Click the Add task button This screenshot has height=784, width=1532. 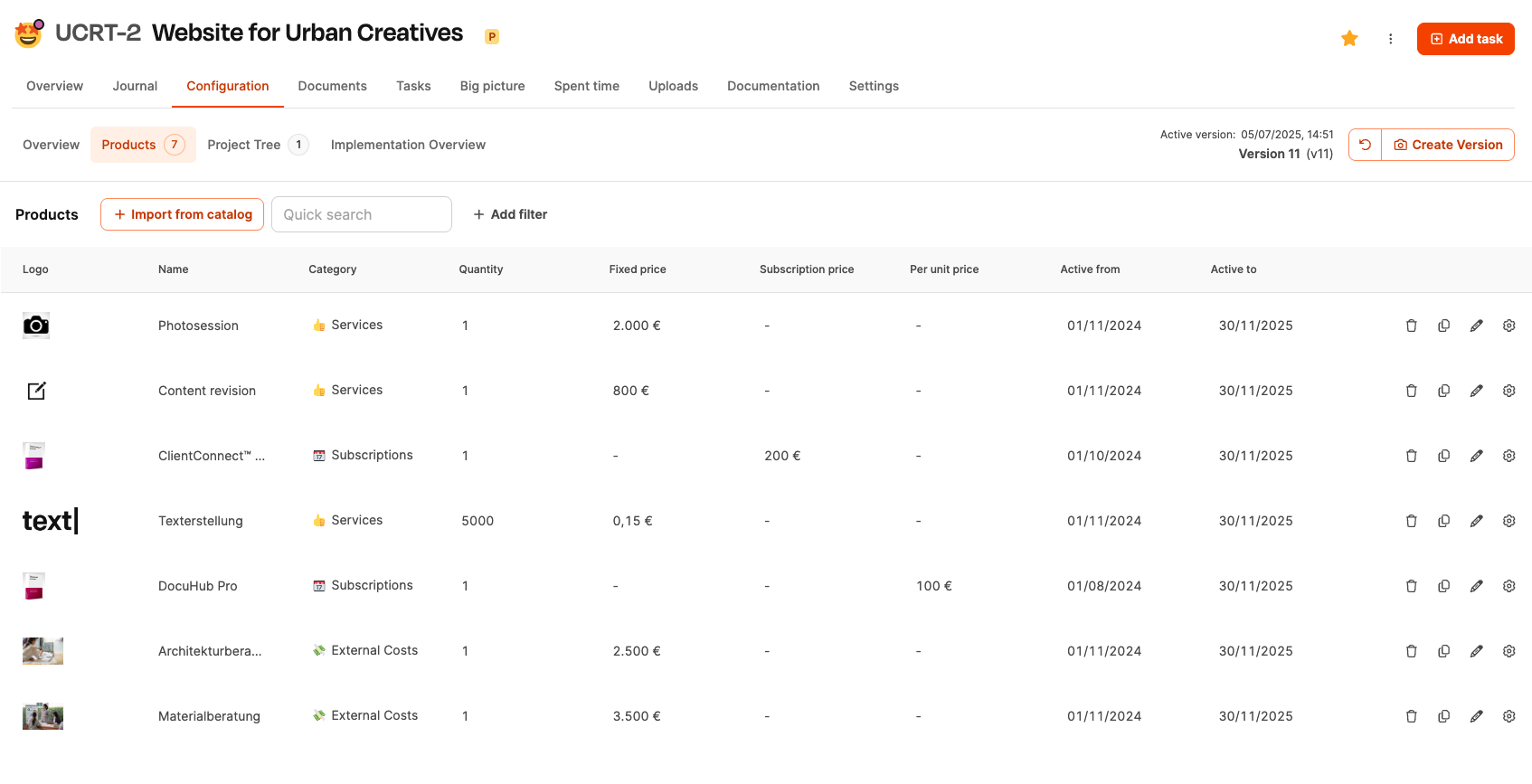coord(1465,39)
